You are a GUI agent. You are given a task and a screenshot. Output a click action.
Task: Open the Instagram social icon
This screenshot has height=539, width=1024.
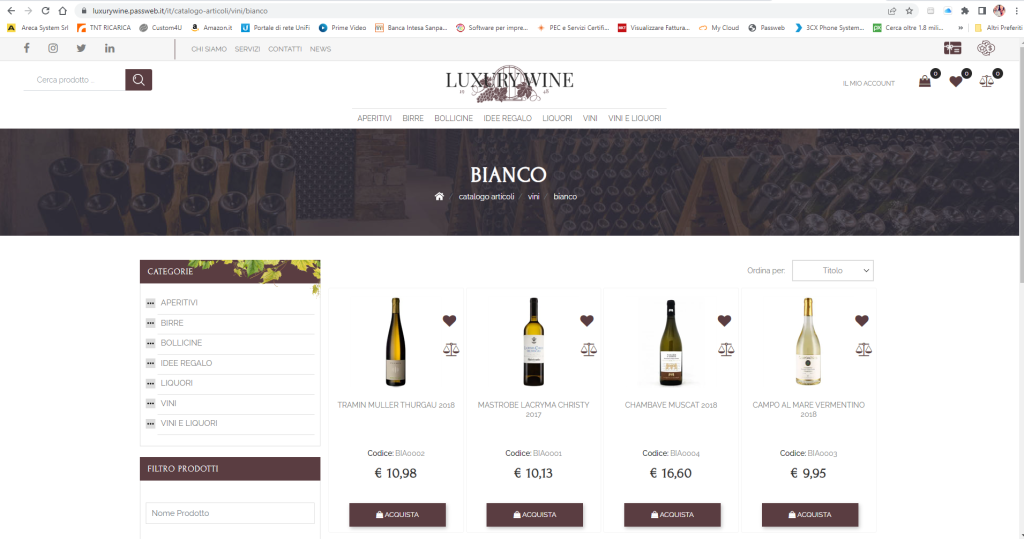[53, 48]
